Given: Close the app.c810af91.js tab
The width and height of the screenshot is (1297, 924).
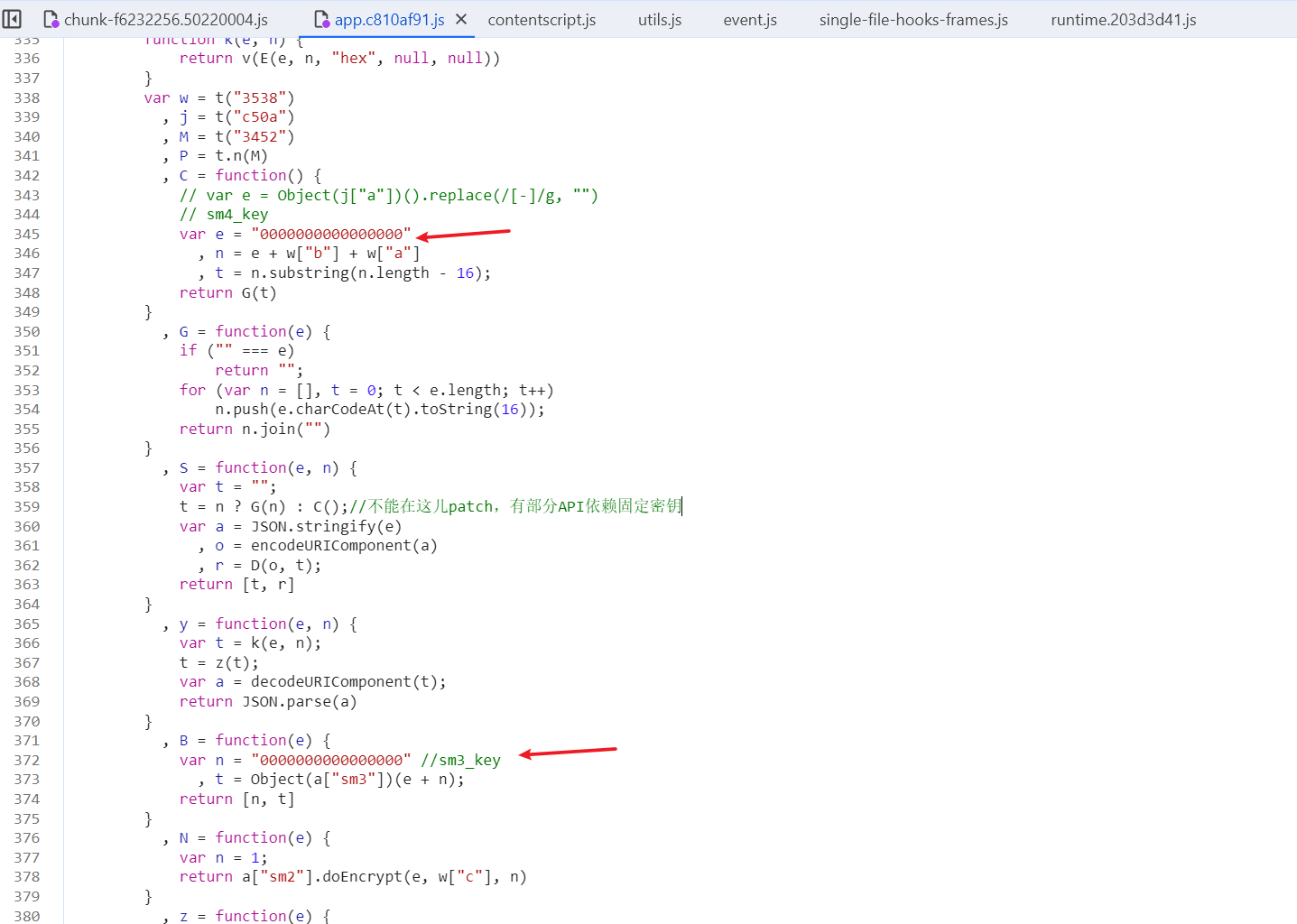Looking at the screenshot, I should [x=461, y=19].
